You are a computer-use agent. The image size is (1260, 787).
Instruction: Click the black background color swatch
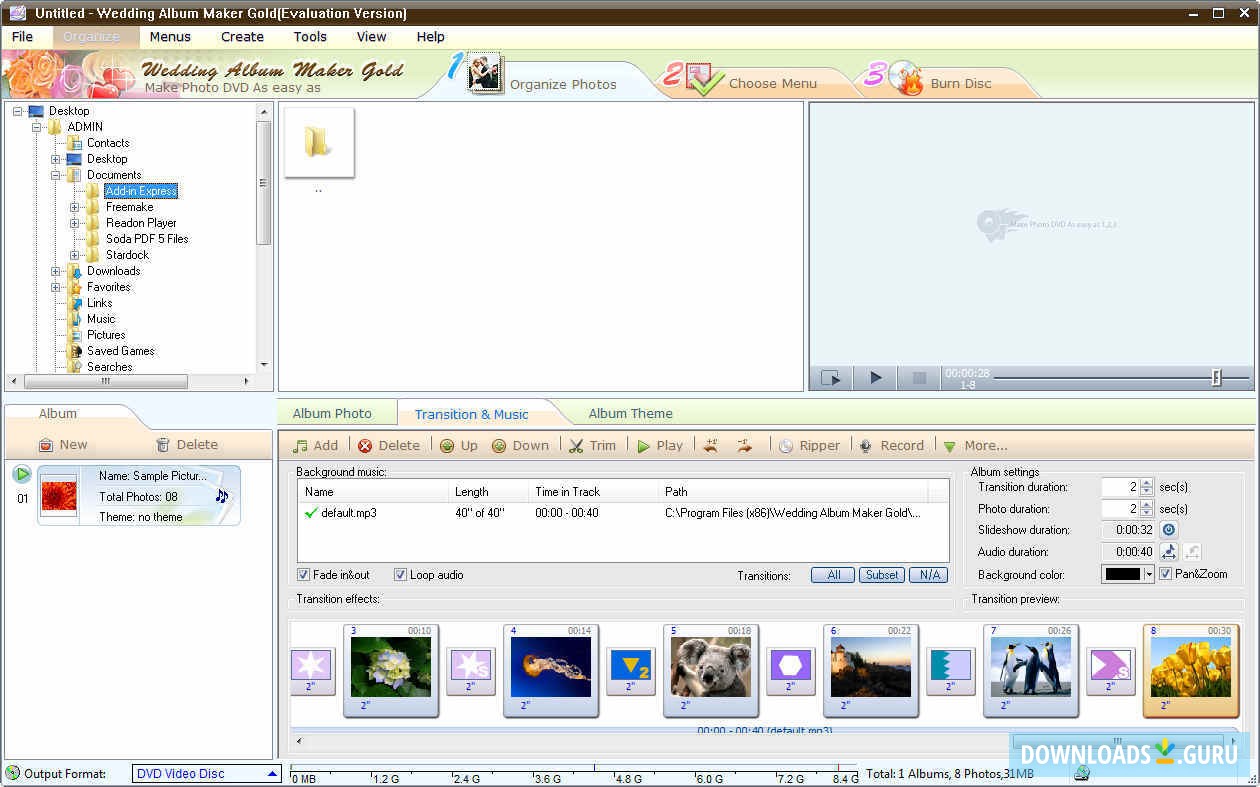click(1122, 574)
